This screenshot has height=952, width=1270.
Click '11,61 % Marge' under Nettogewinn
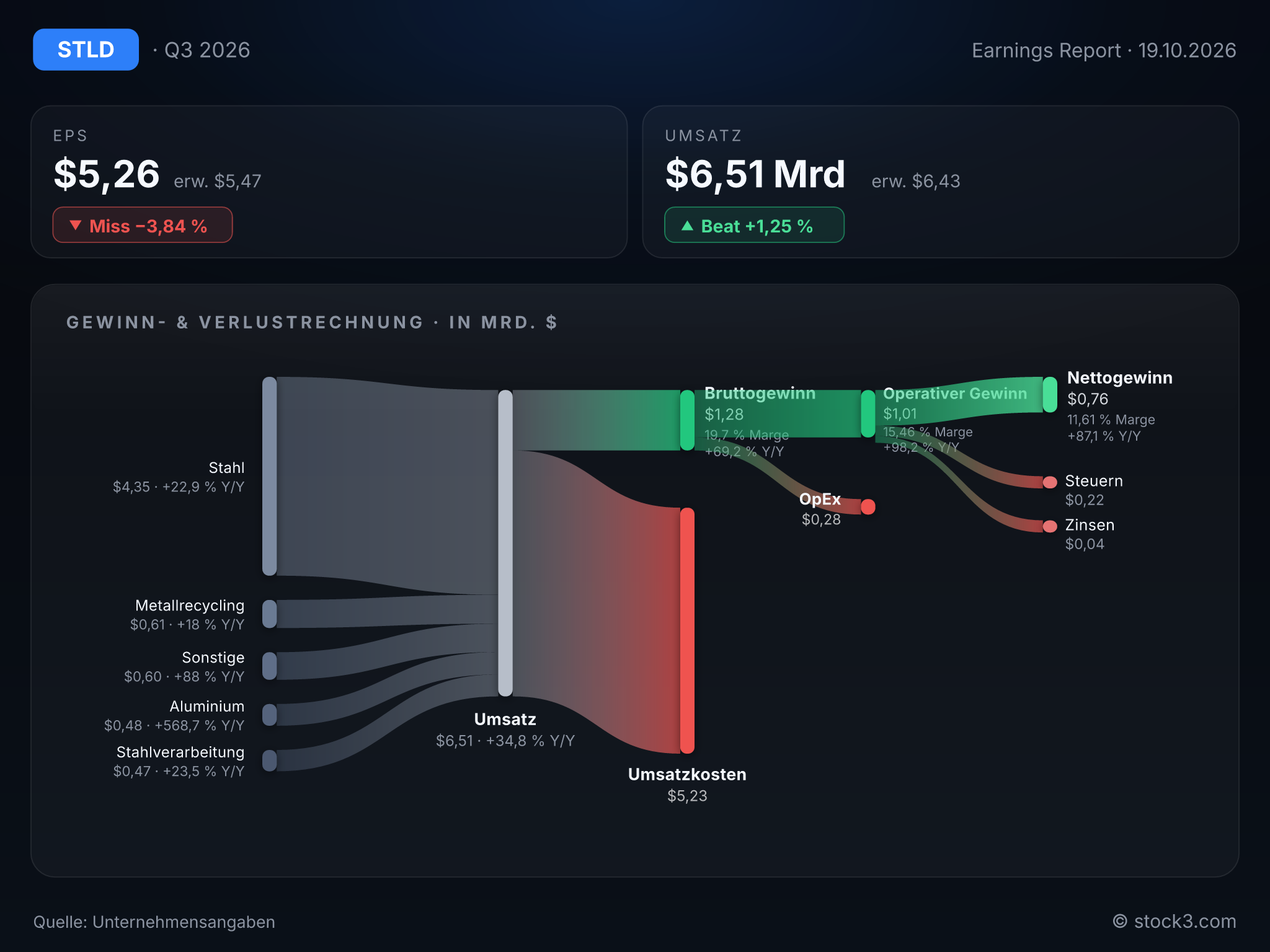point(1111,420)
